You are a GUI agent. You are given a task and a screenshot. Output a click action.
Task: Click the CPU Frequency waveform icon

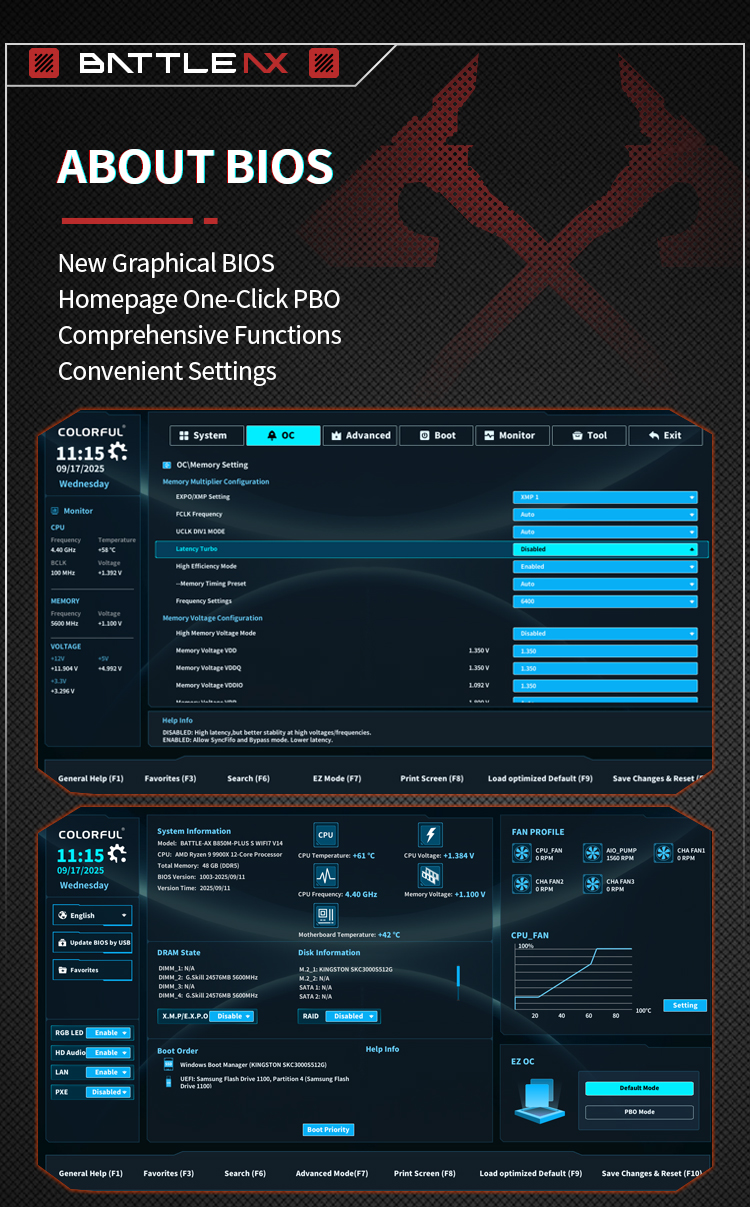[x=326, y=876]
